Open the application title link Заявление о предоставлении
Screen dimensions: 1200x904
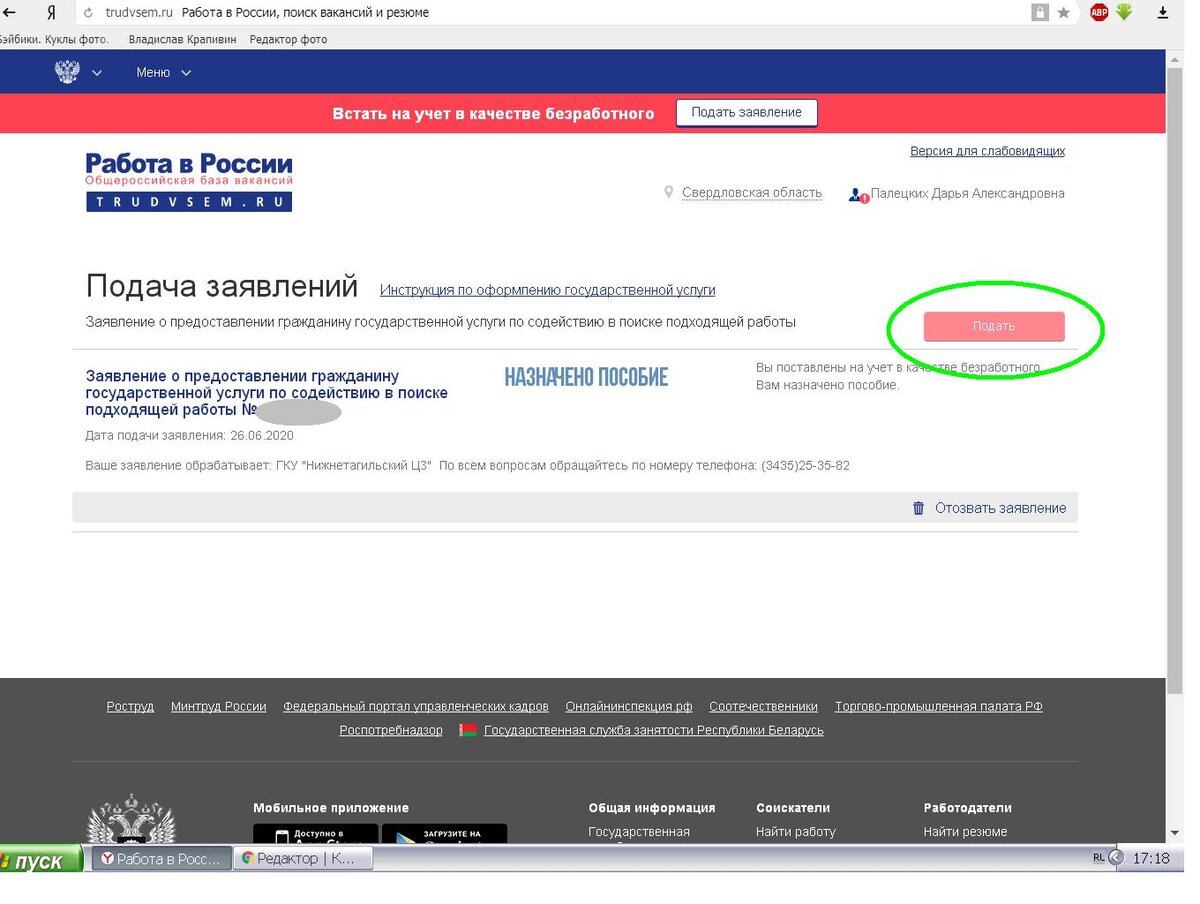[x=267, y=393]
